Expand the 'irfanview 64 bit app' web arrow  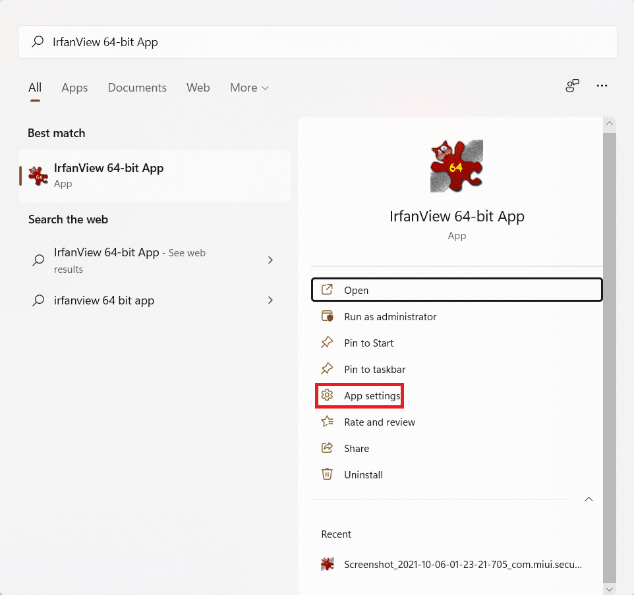click(270, 300)
